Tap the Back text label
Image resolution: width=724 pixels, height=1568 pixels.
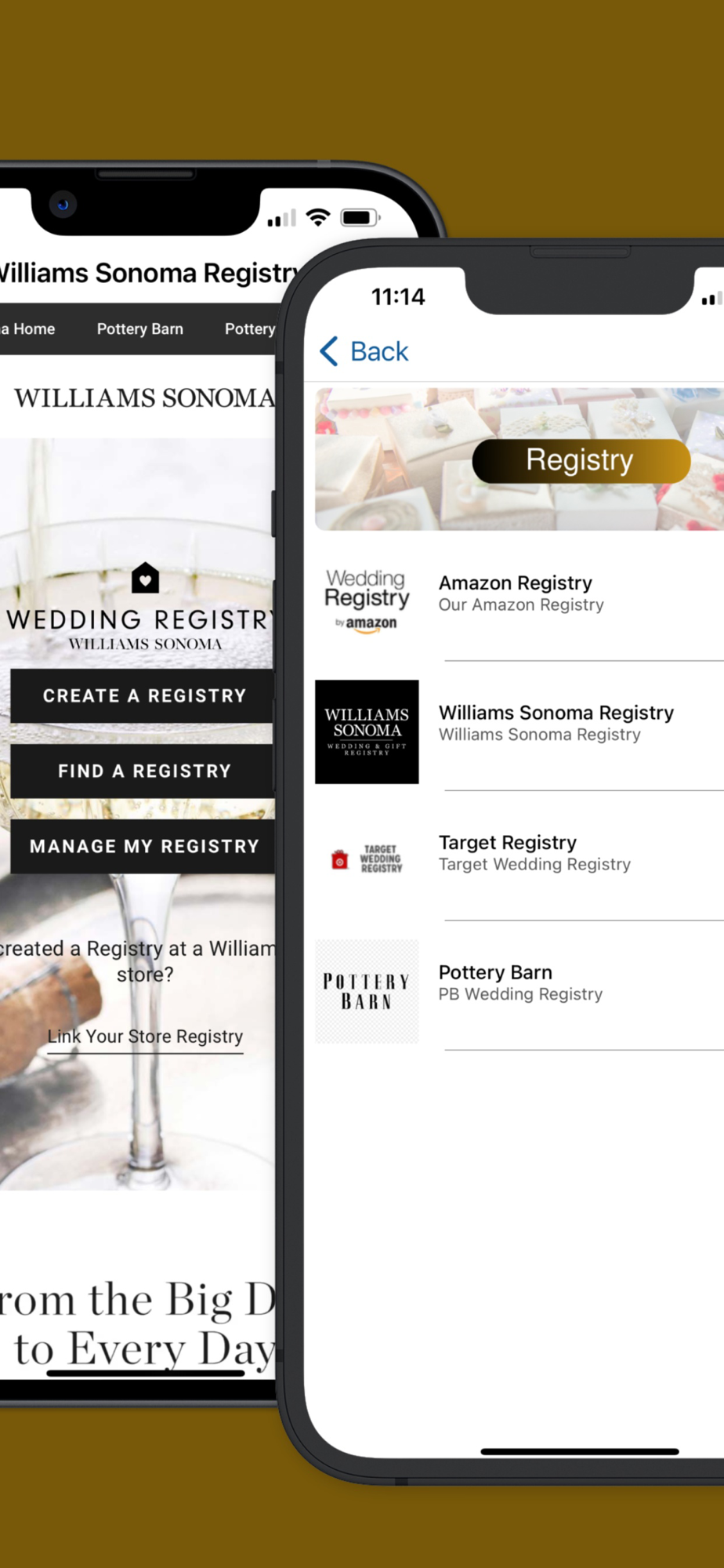pos(379,351)
